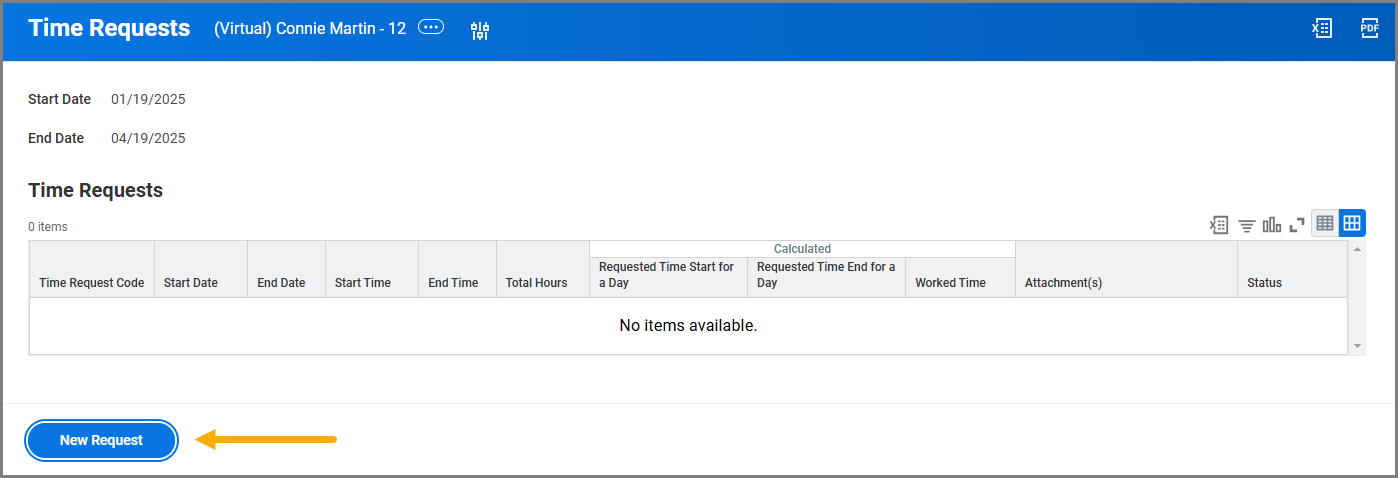Open the chart view icon above table
The image size is (1398, 478).
point(1272,225)
